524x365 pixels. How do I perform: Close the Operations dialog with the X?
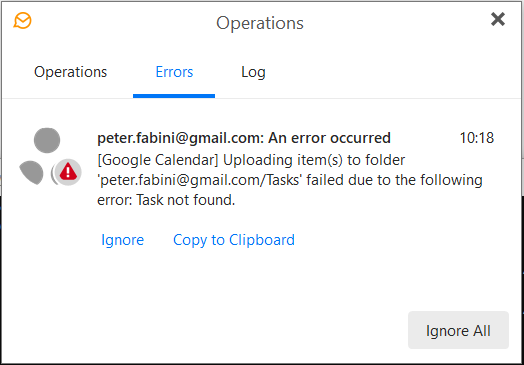coord(498,19)
